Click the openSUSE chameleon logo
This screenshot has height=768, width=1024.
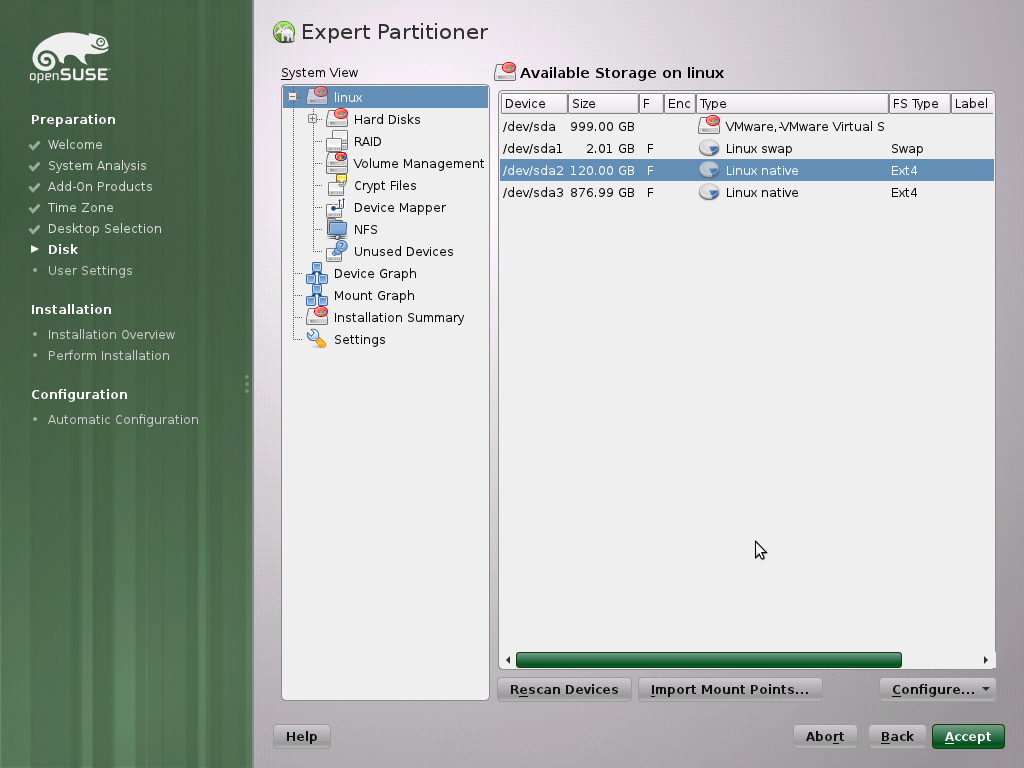pos(70,57)
